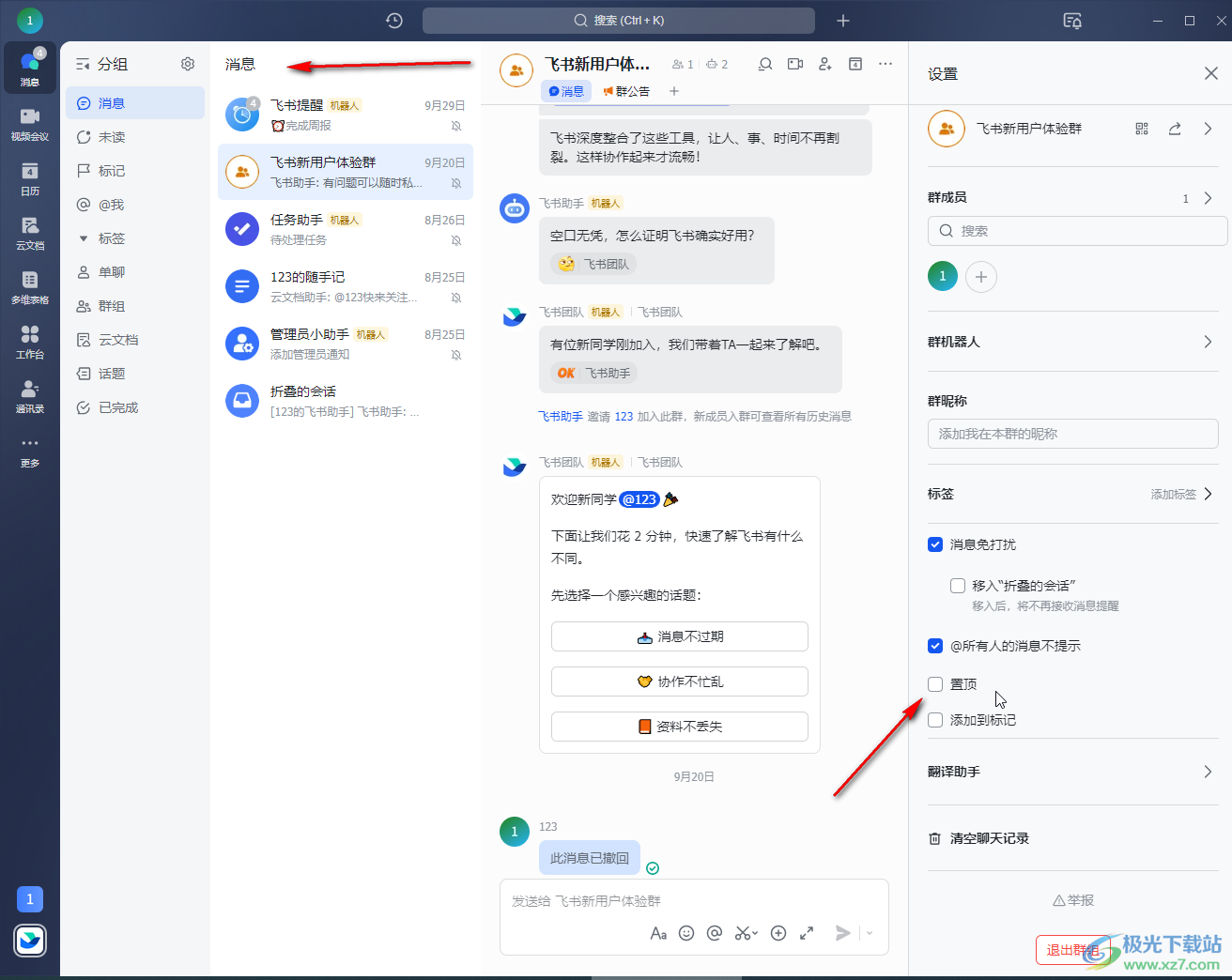Image resolution: width=1232 pixels, height=980 pixels.
Task: Open group QR code icon in settings
Action: 1142,129
